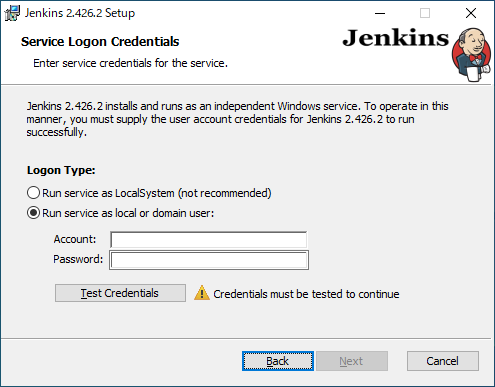
Task: Click the 'Credentials must be tested' message
Action: pos(306,294)
